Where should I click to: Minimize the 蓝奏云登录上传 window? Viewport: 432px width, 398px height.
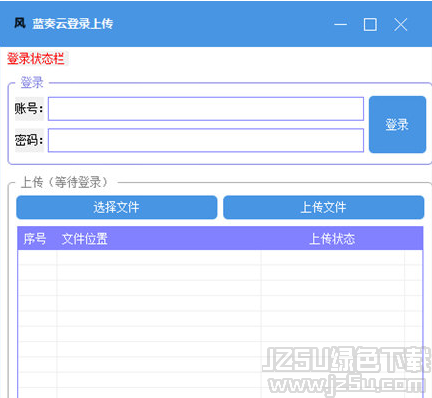340,24
